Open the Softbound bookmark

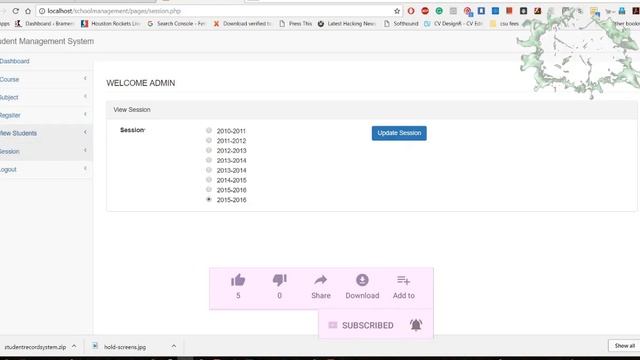click(401, 24)
